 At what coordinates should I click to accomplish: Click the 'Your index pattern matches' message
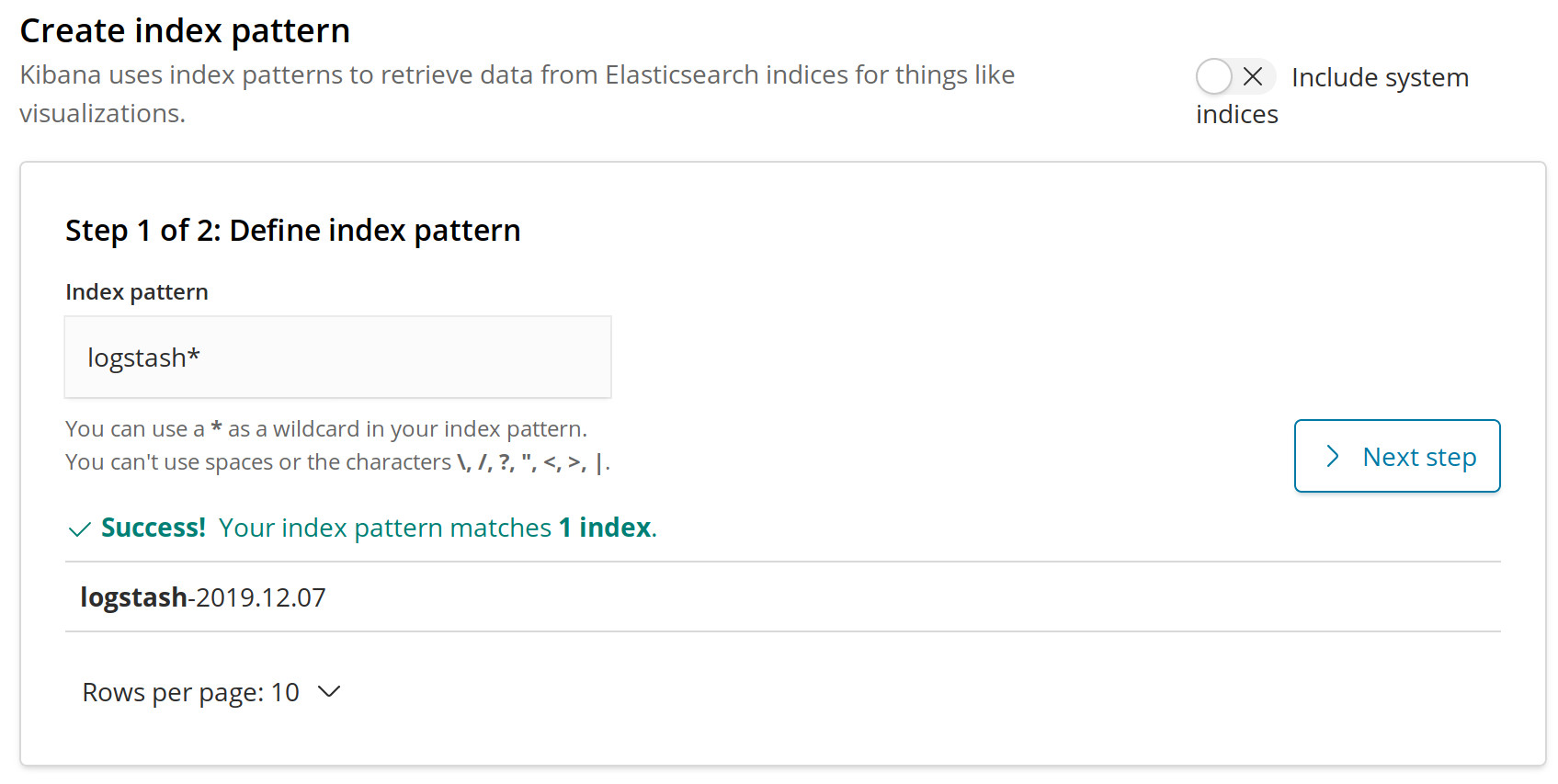coord(385,528)
